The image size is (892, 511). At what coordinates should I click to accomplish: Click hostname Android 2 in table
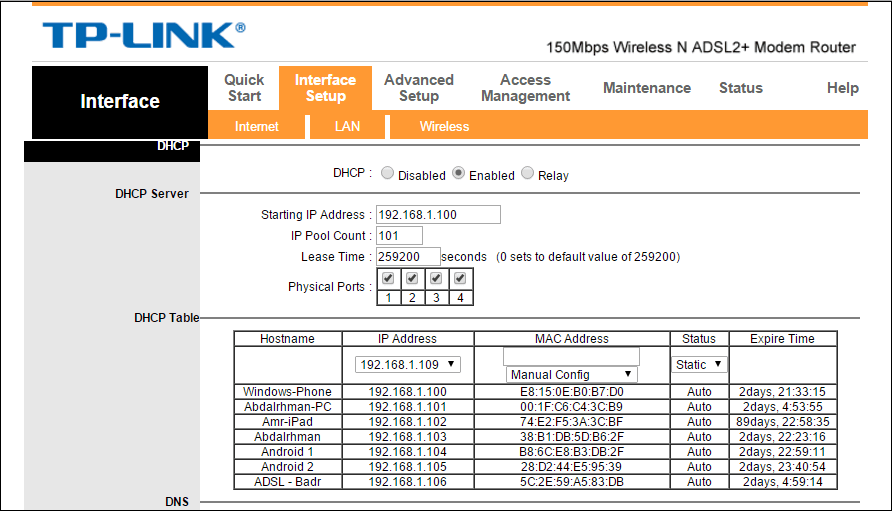click(287, 467)
